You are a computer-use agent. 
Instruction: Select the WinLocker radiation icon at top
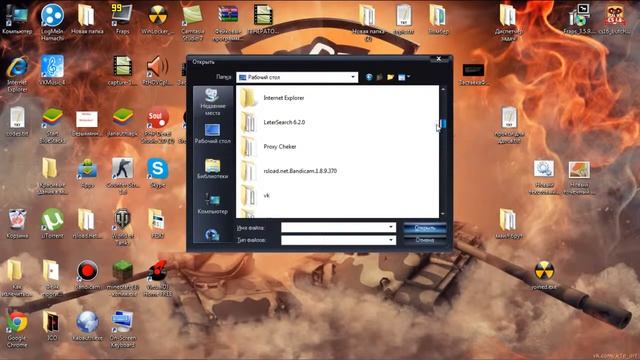(x=158, y=18)
